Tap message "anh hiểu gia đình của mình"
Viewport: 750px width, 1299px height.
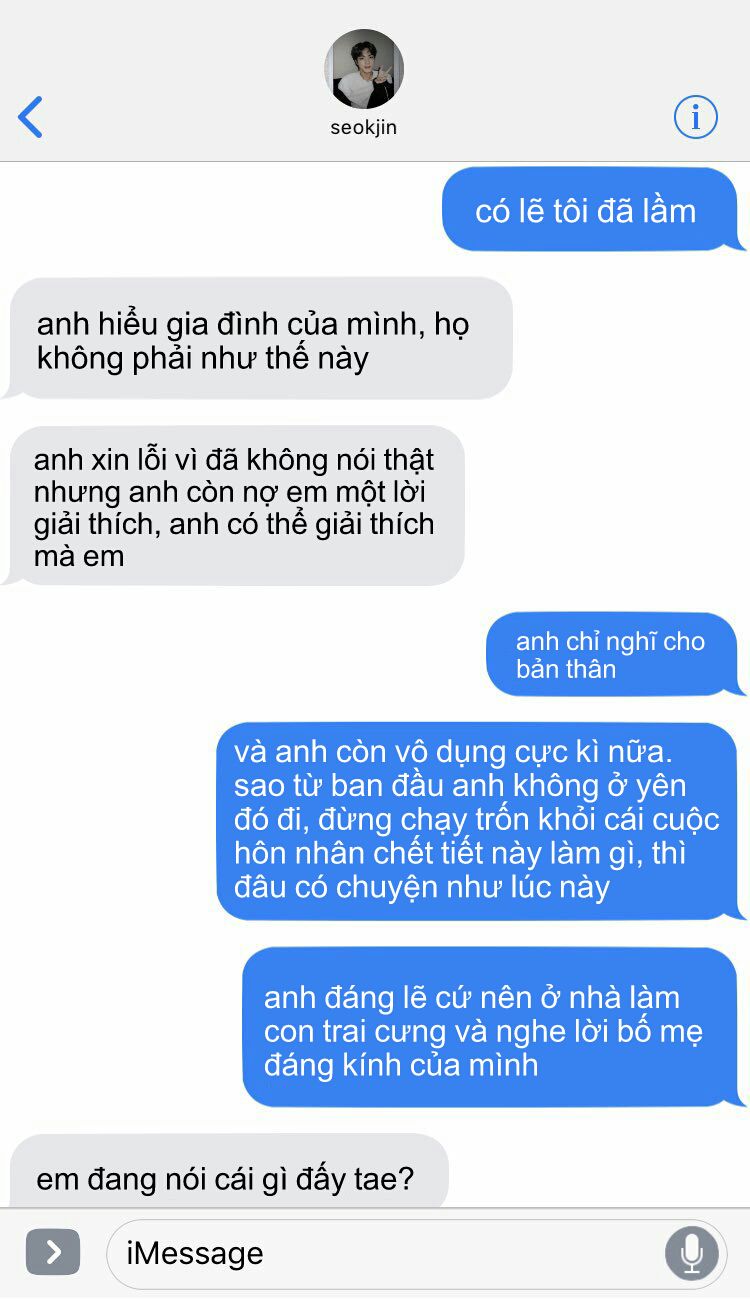click(x=258, y=340)
